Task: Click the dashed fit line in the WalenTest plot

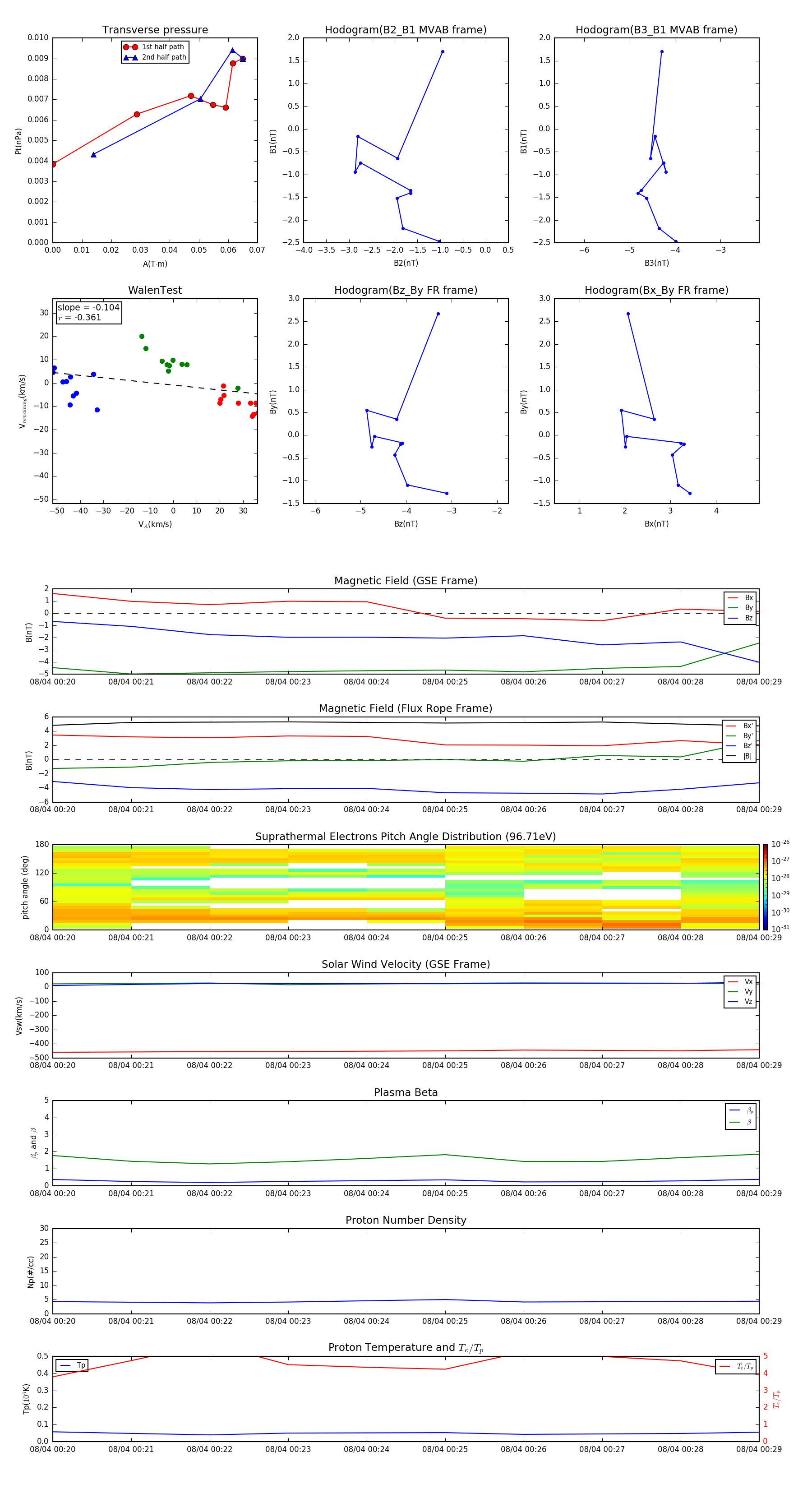Action: (x=155, y=383)
